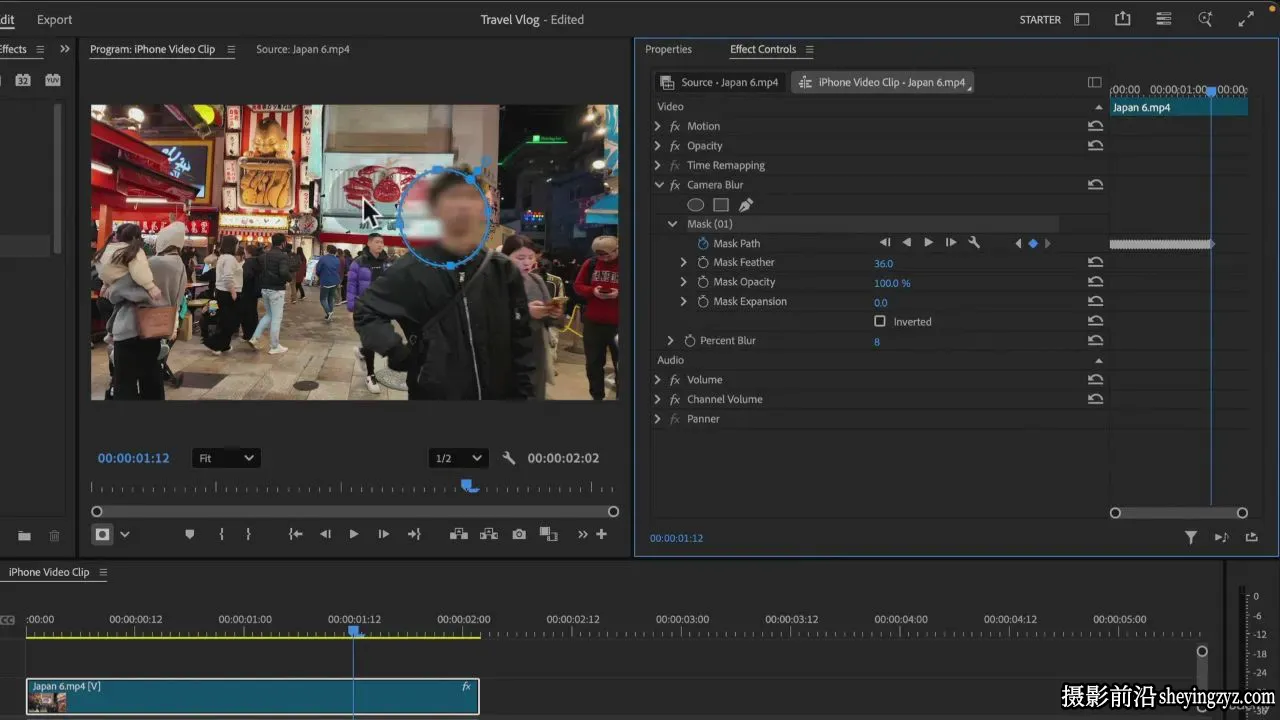
Task: Click Export Frame camera icon
Action: pos(519,535)
